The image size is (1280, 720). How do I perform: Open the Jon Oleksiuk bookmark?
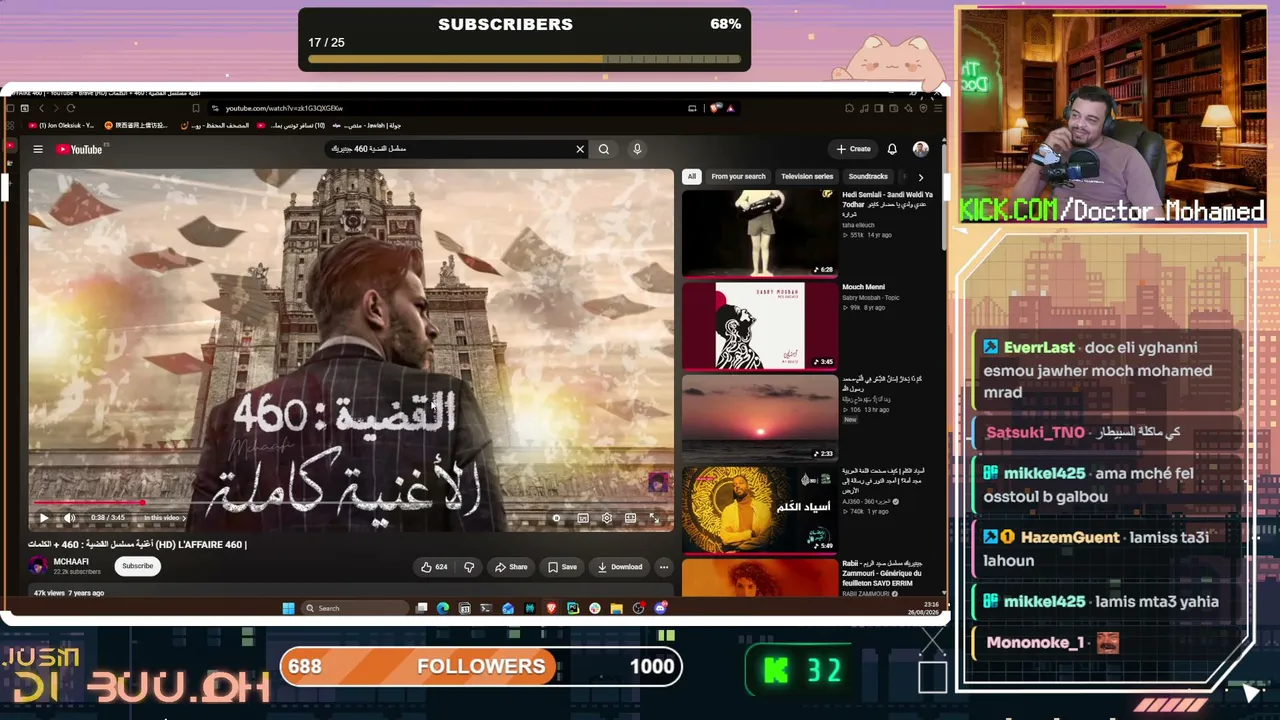click(61, 126)
